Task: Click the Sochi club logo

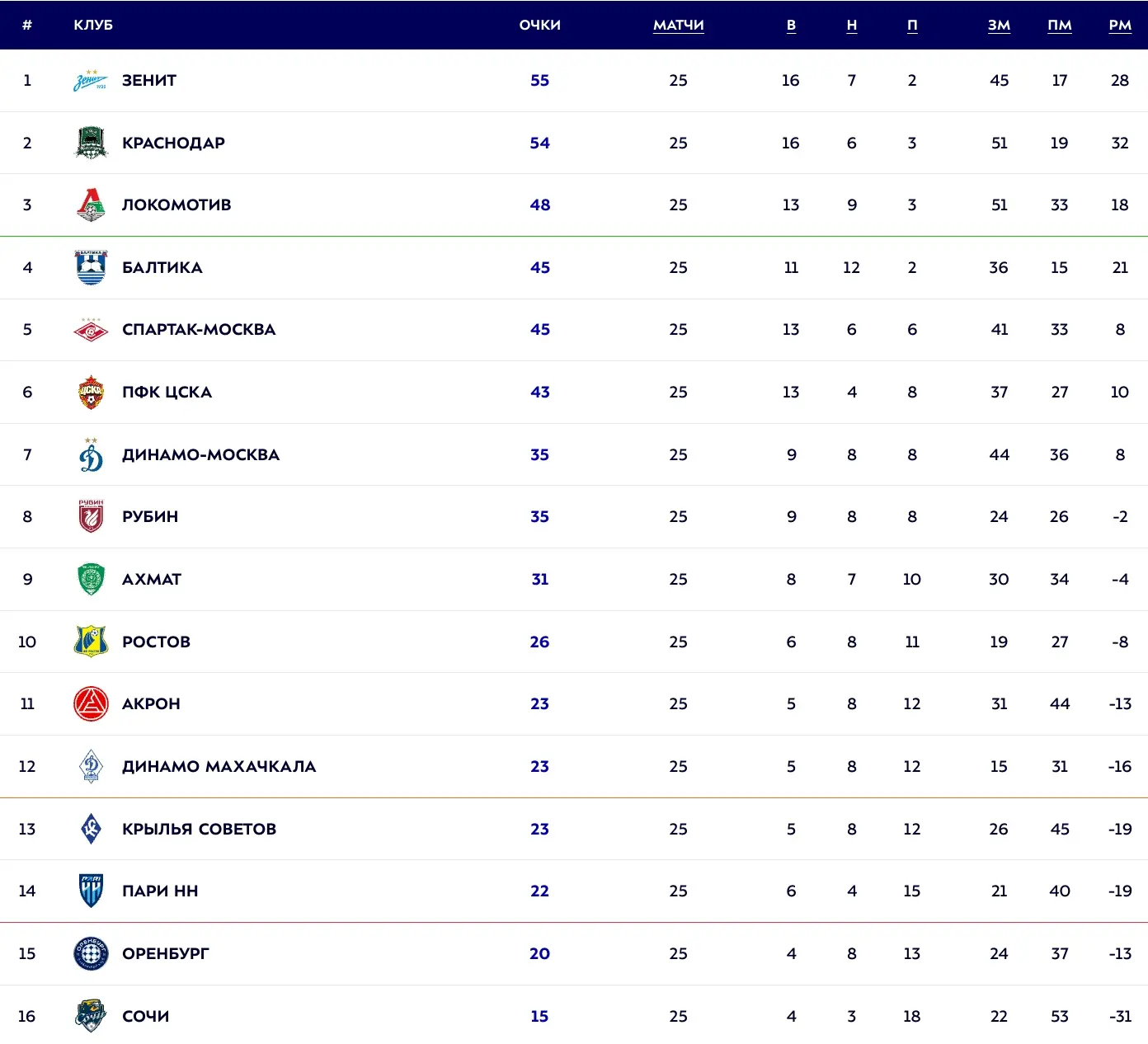Action: click(91, 1016)
